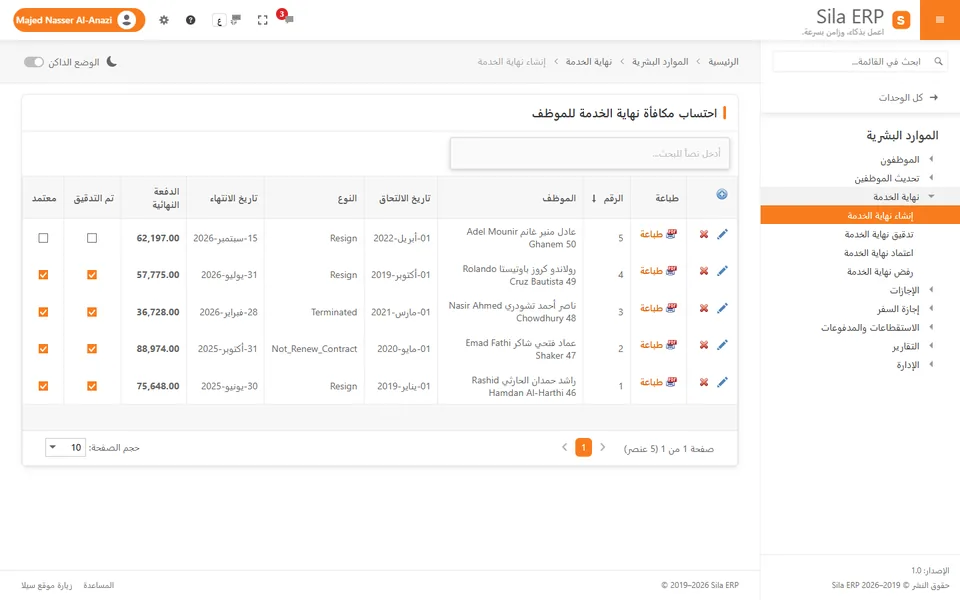
Task: Select إنشاء نهاية الخدمة menu item
Action: coord(860,216)
